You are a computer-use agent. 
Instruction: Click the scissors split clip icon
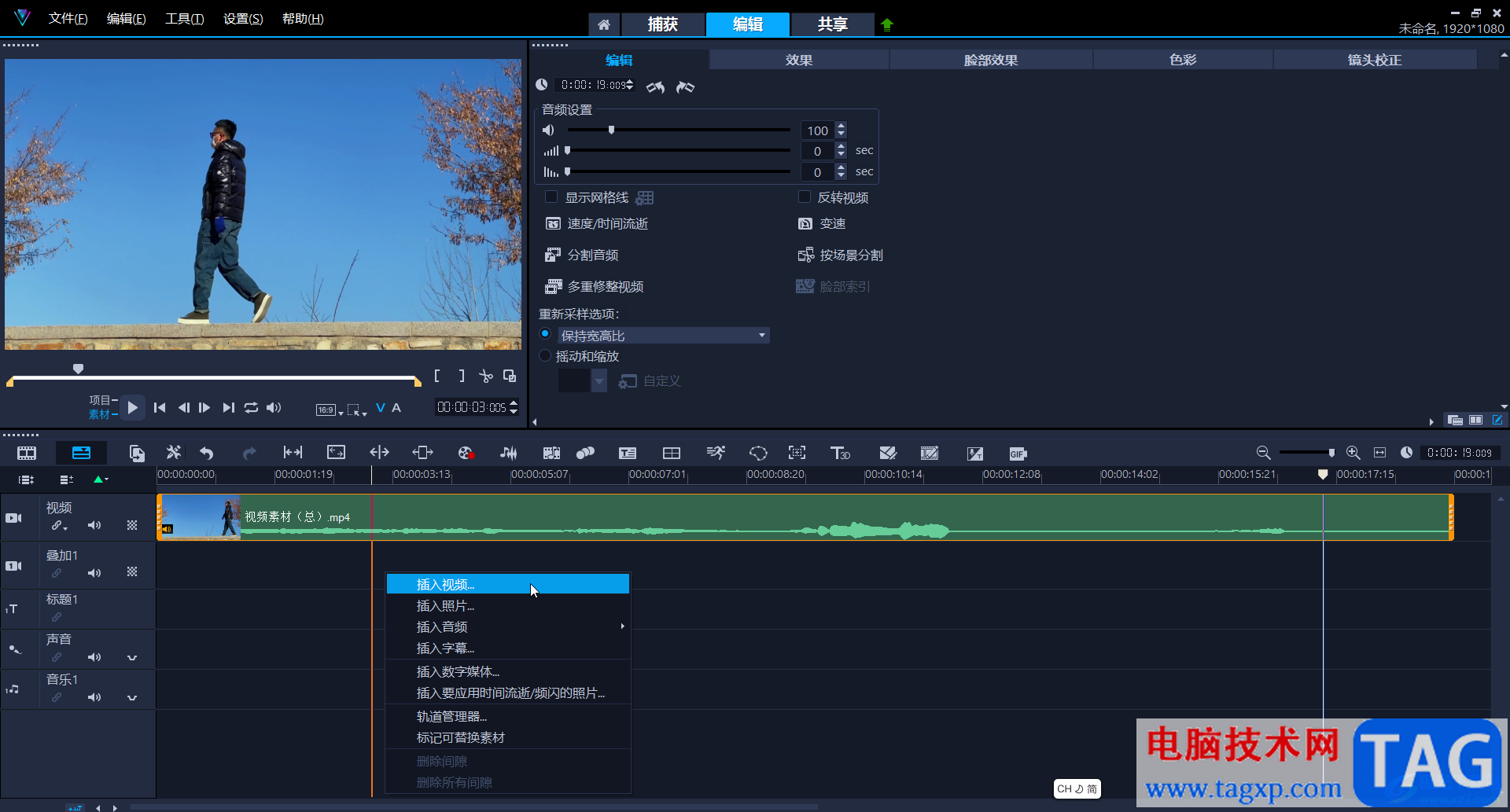pos(486,377)
